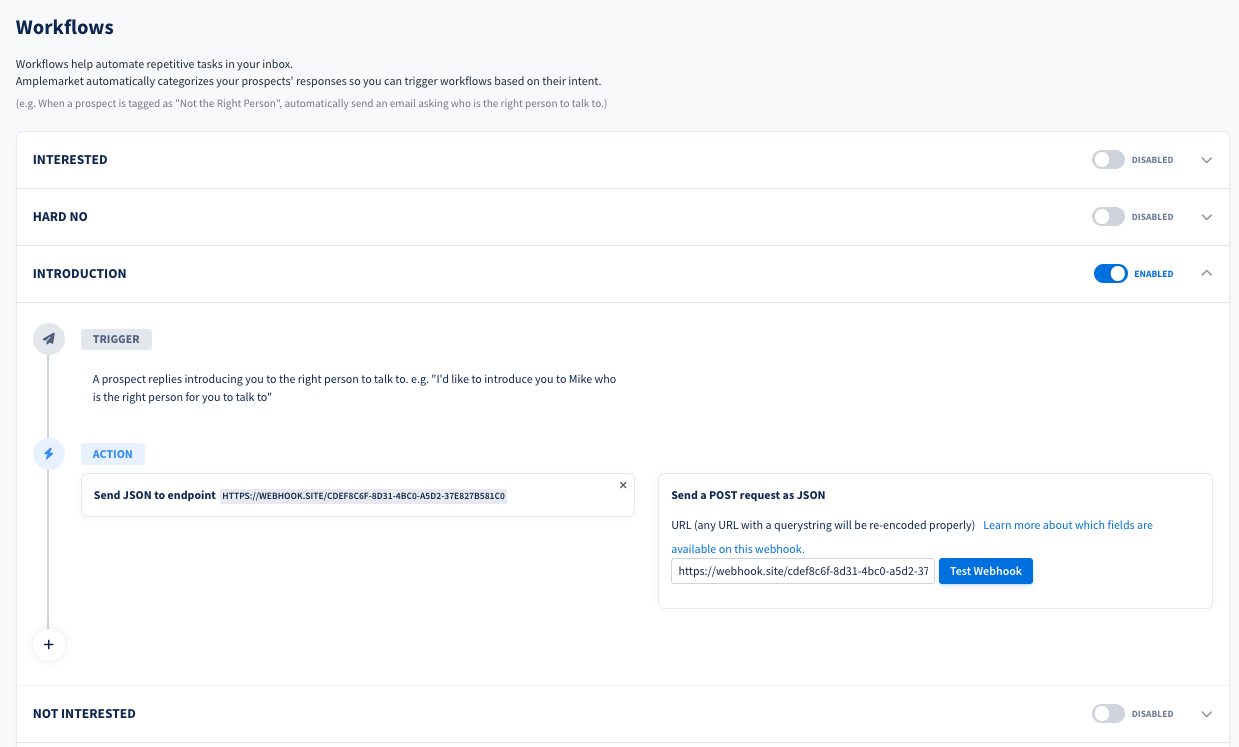Click the HTTPS://WEBHOOK.SITE endpoint tag

tap(364, 495)
